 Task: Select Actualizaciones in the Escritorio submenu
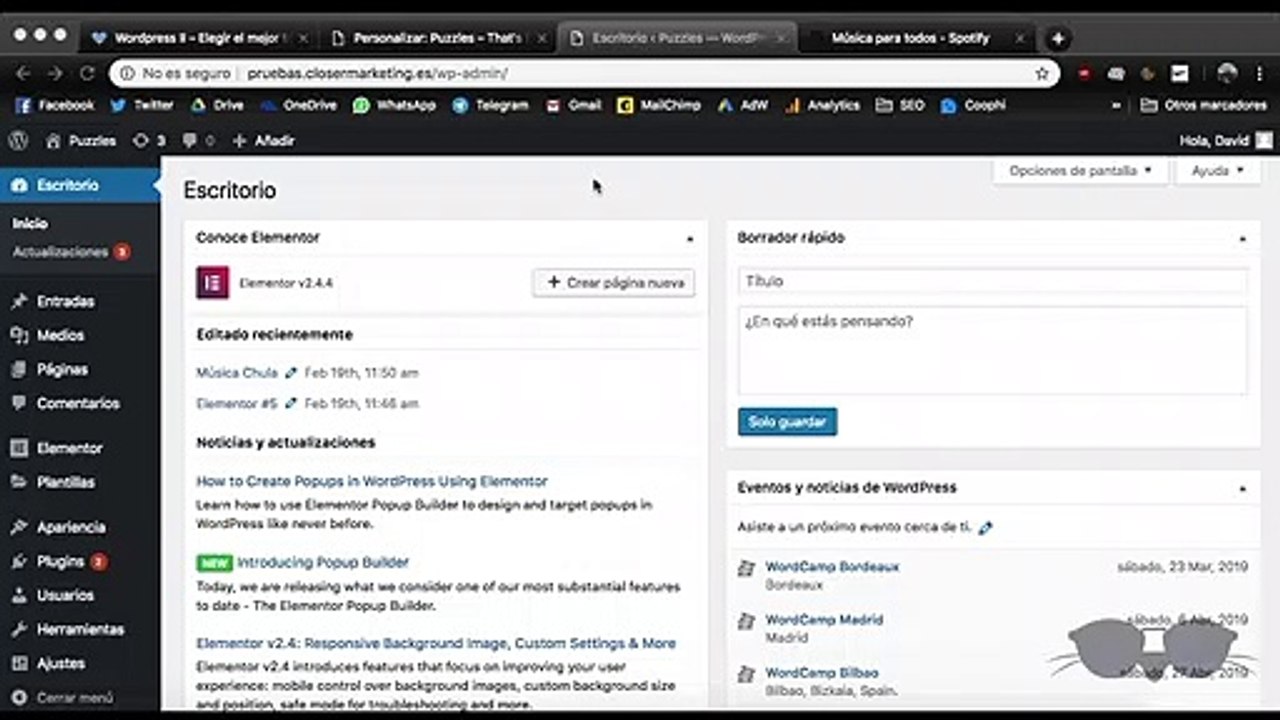(71, 252)
